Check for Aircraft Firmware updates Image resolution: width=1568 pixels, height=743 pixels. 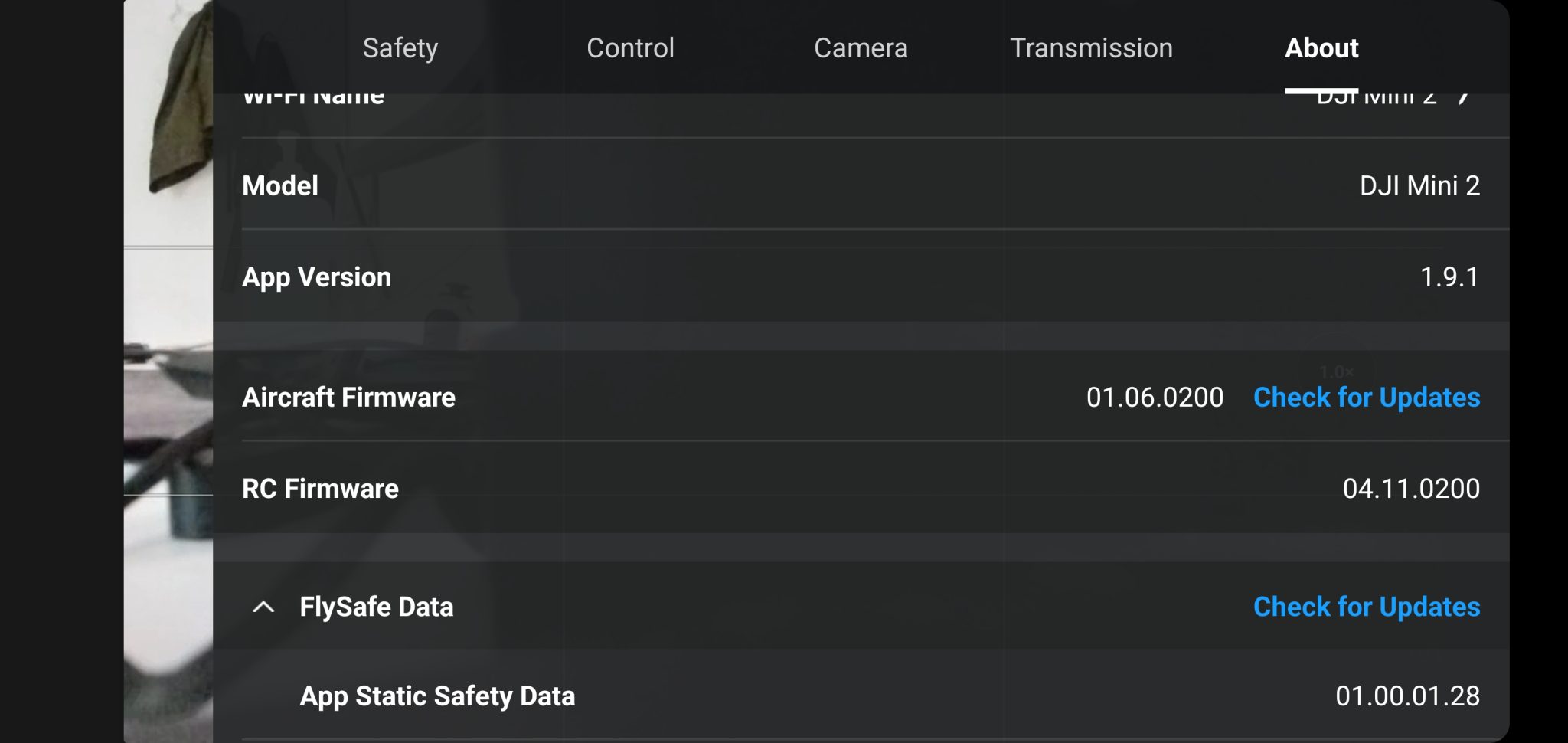coord(1365,397)
